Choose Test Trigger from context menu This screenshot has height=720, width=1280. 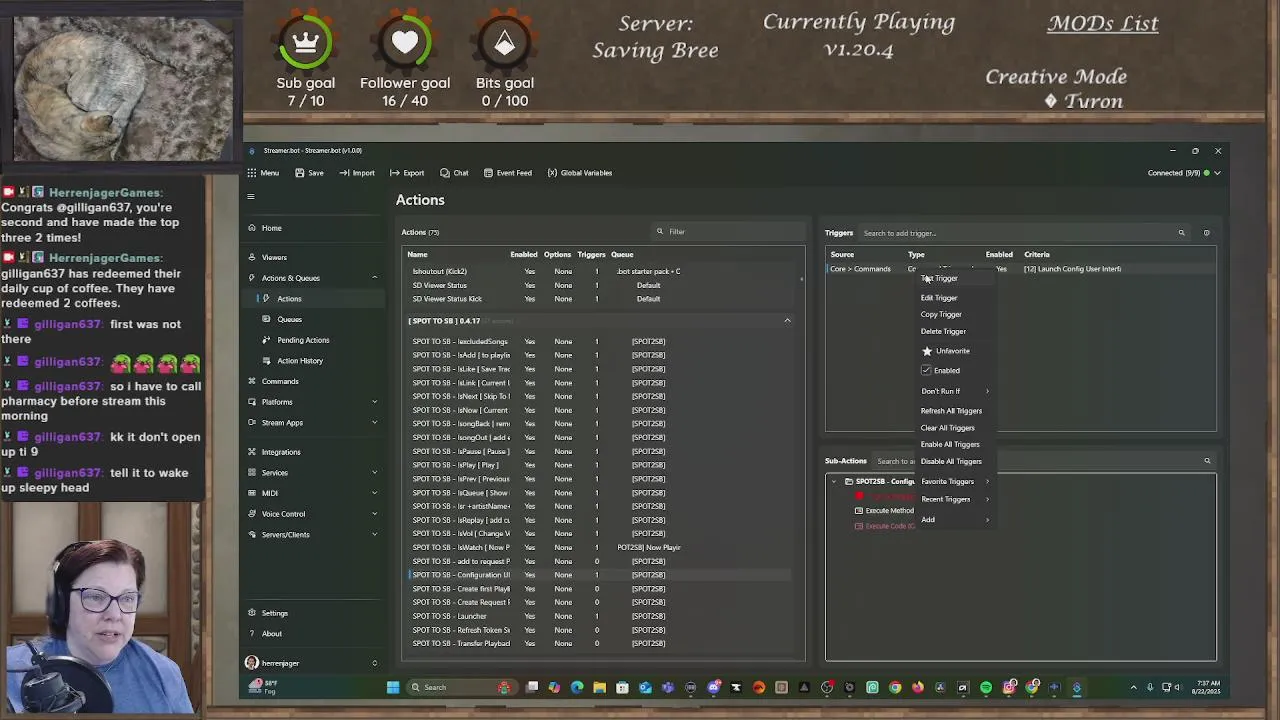(939, 278)
